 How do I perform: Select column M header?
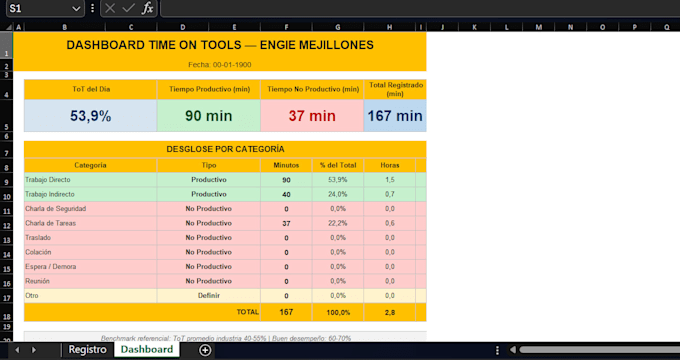[x=539, y=27]
